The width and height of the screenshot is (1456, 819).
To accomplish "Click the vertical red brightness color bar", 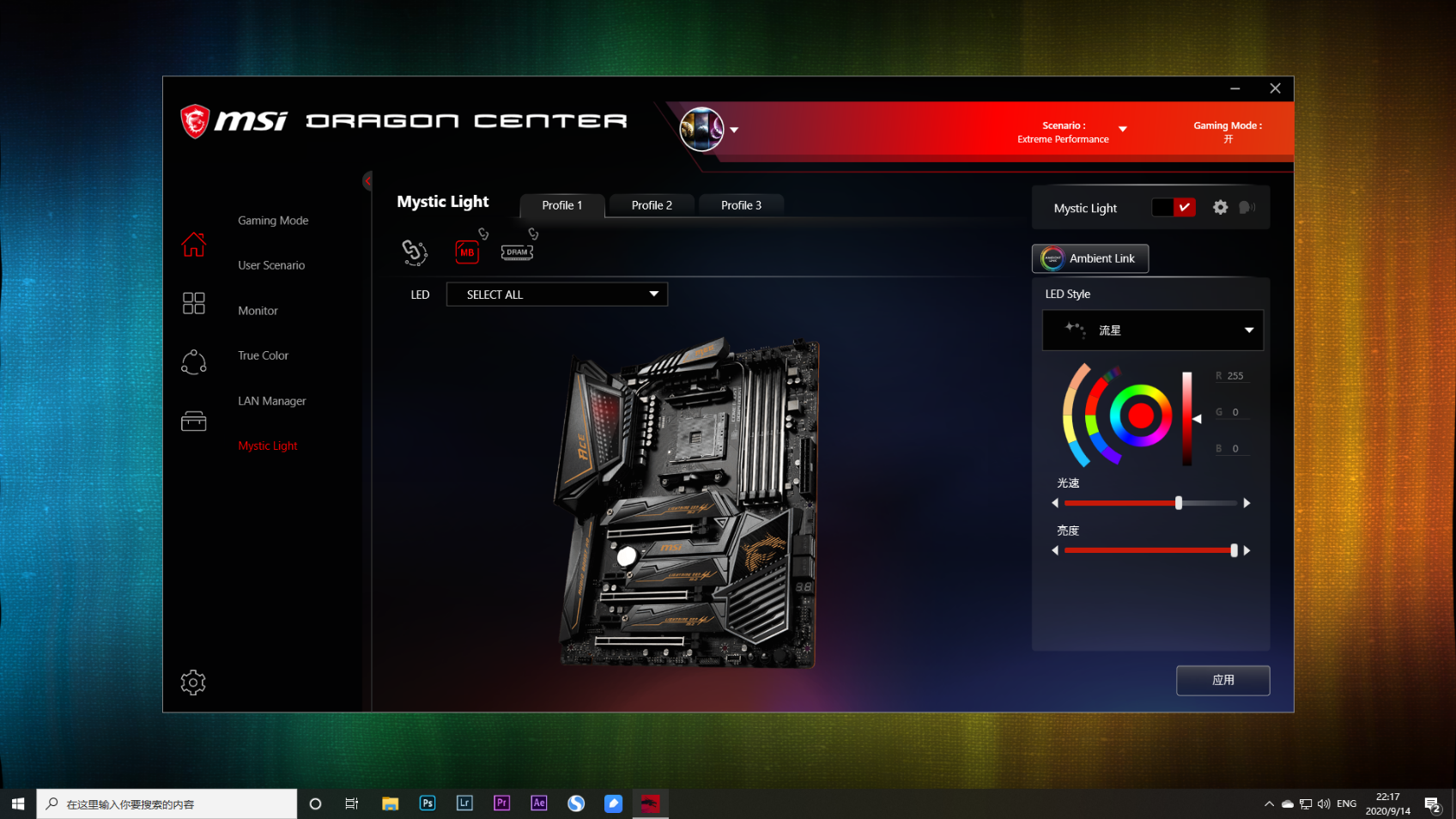I will [x=1186, y=418].
